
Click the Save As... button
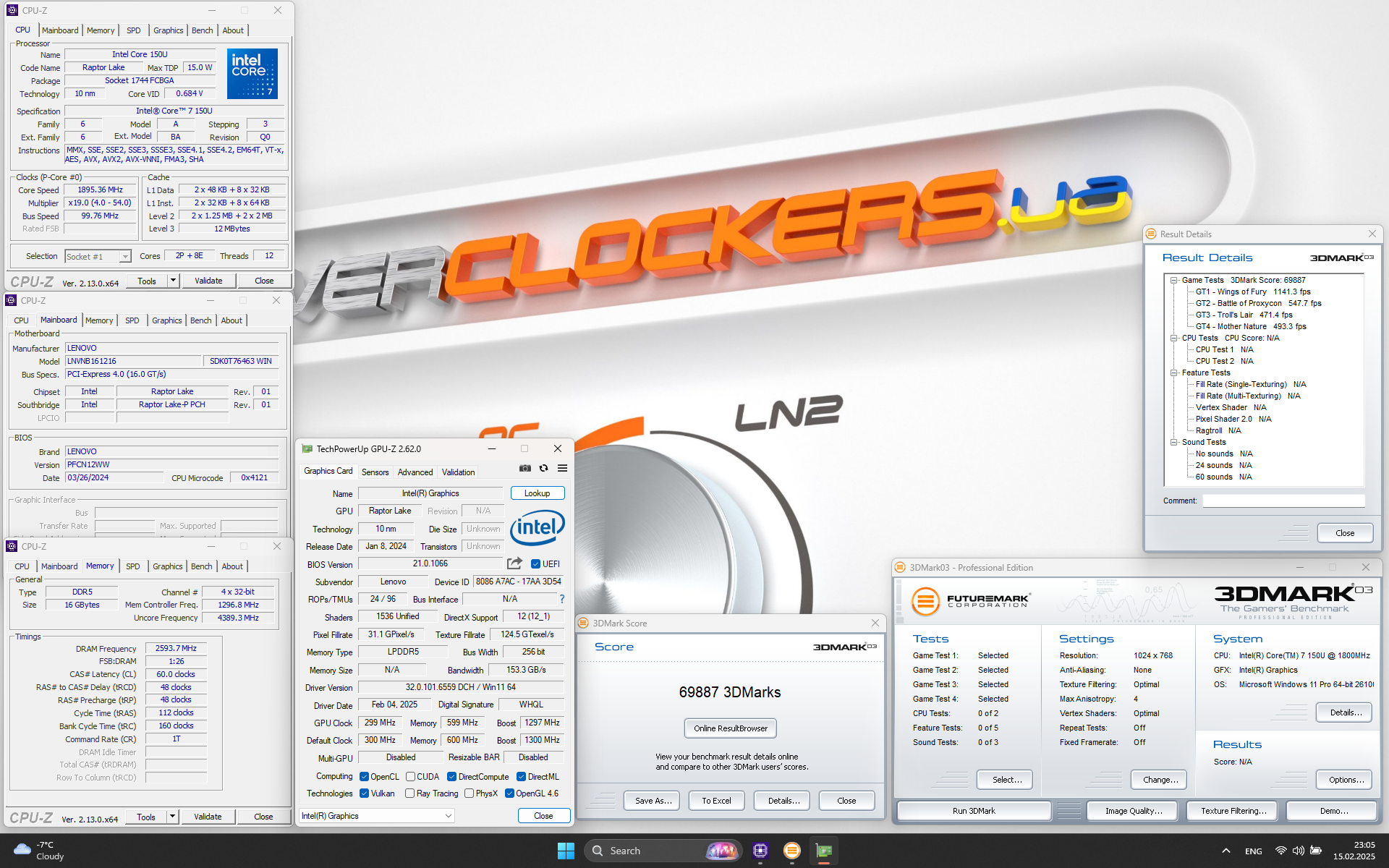653,801
